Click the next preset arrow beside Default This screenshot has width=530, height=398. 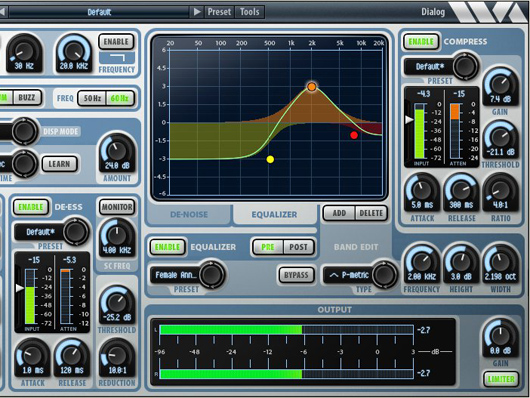pos(197,12)
